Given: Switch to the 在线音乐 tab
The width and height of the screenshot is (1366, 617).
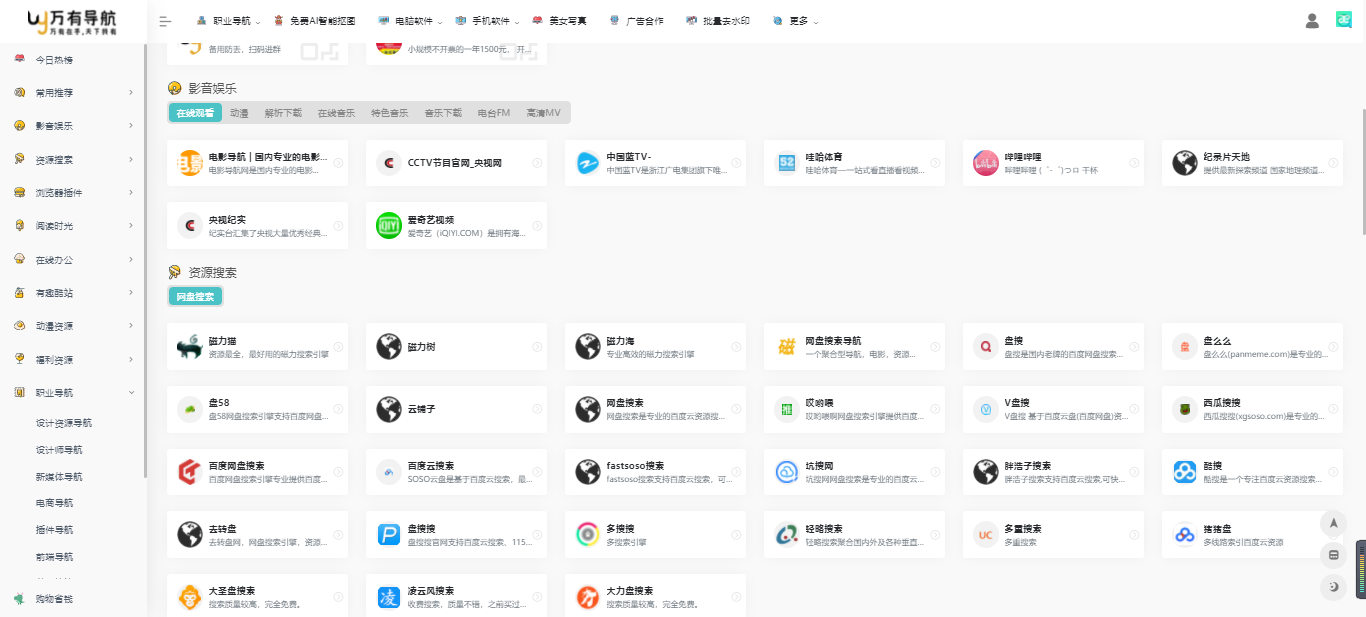Looking at the screenshot, I should coord(336,113).
